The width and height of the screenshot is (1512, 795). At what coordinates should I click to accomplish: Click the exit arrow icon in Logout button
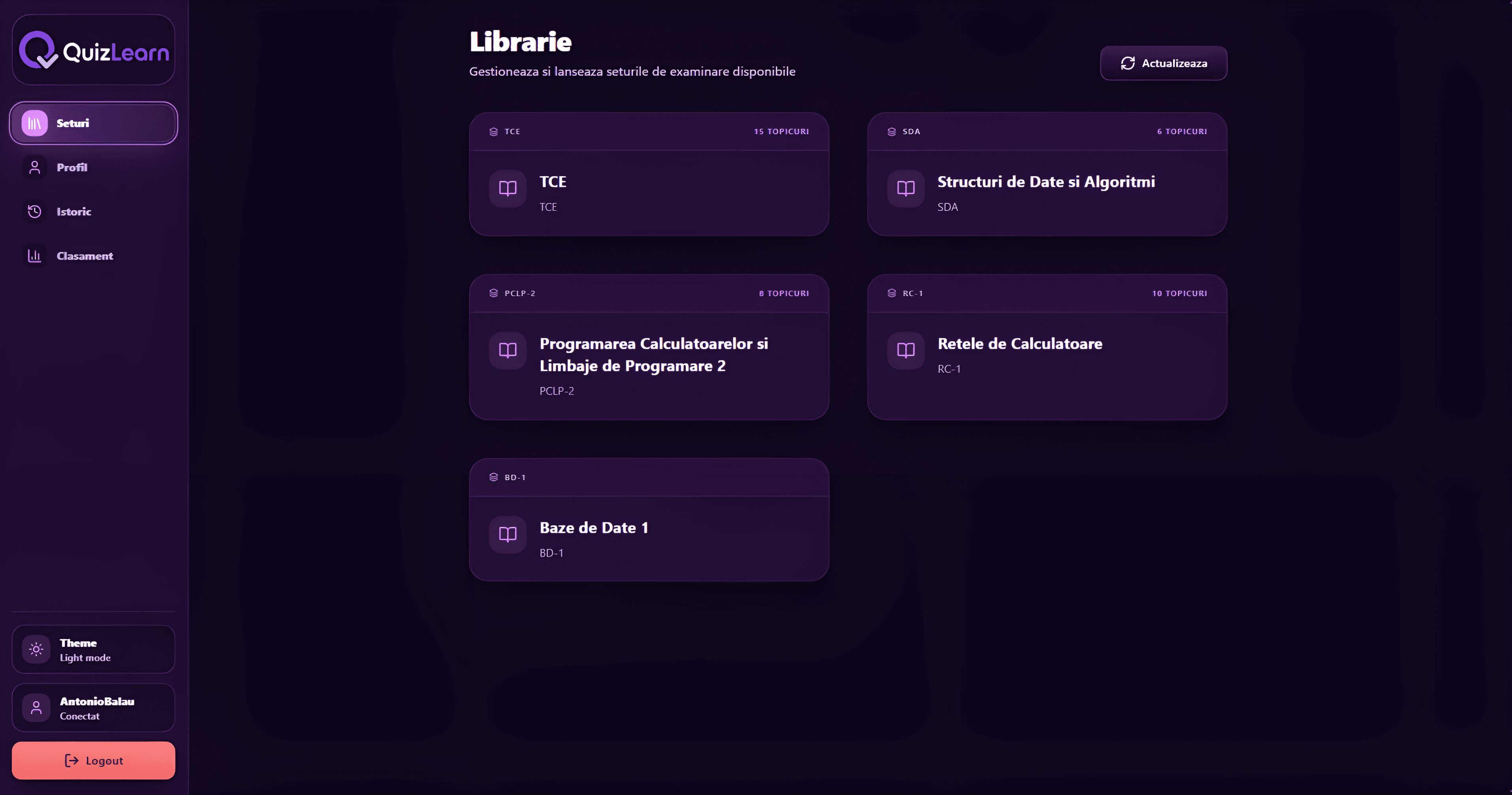coord(71,760)
